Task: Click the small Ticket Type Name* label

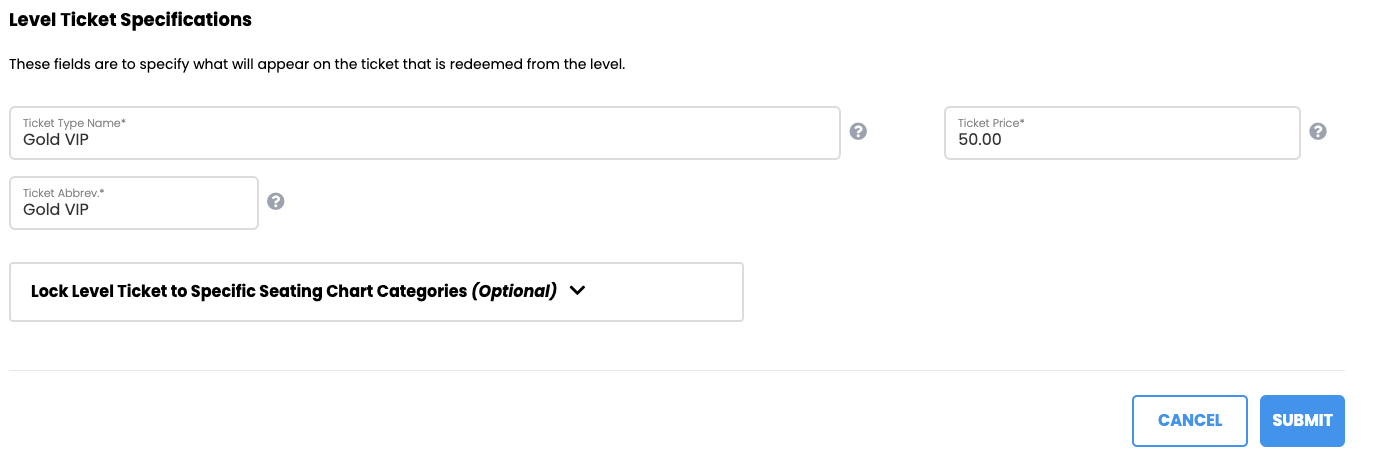Action: coord(74,123)
